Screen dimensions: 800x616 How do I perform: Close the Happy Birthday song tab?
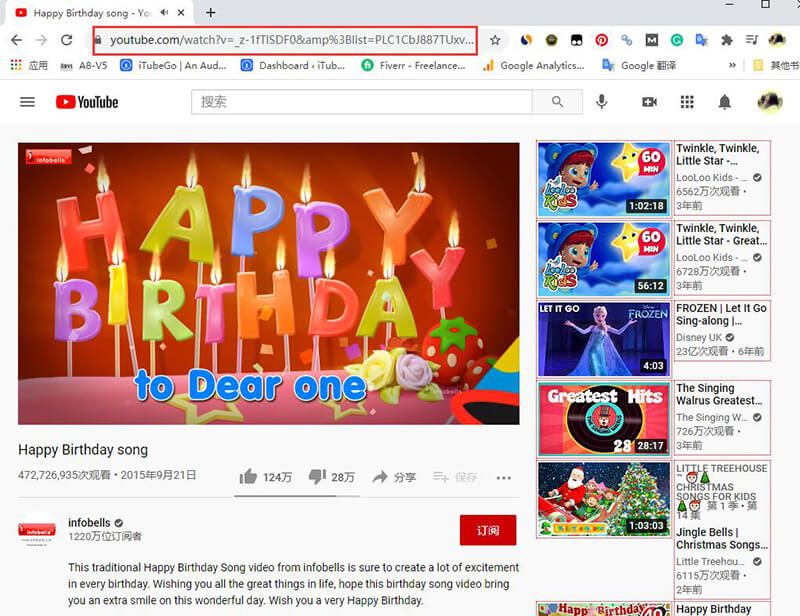tap(181, 12)
